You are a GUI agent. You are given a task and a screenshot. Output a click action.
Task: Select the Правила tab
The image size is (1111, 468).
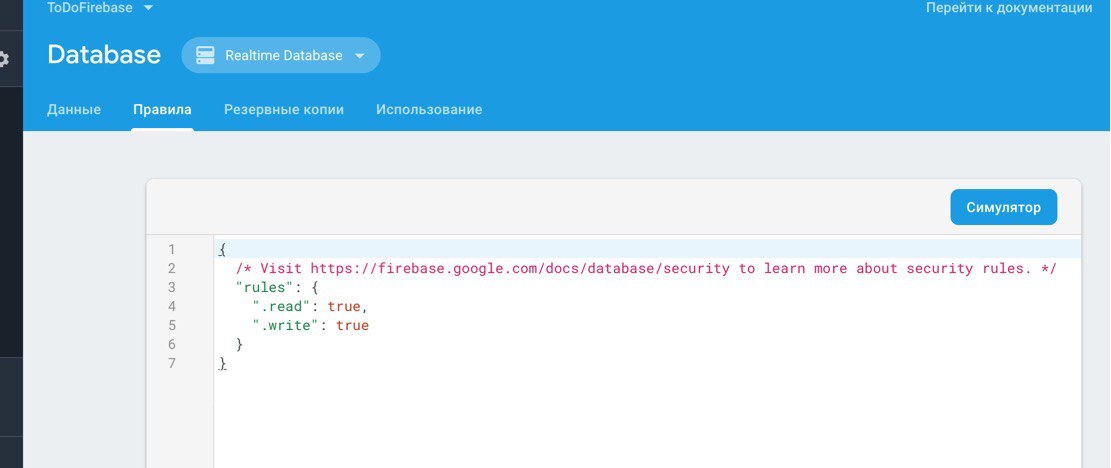(x=162, y=110)
